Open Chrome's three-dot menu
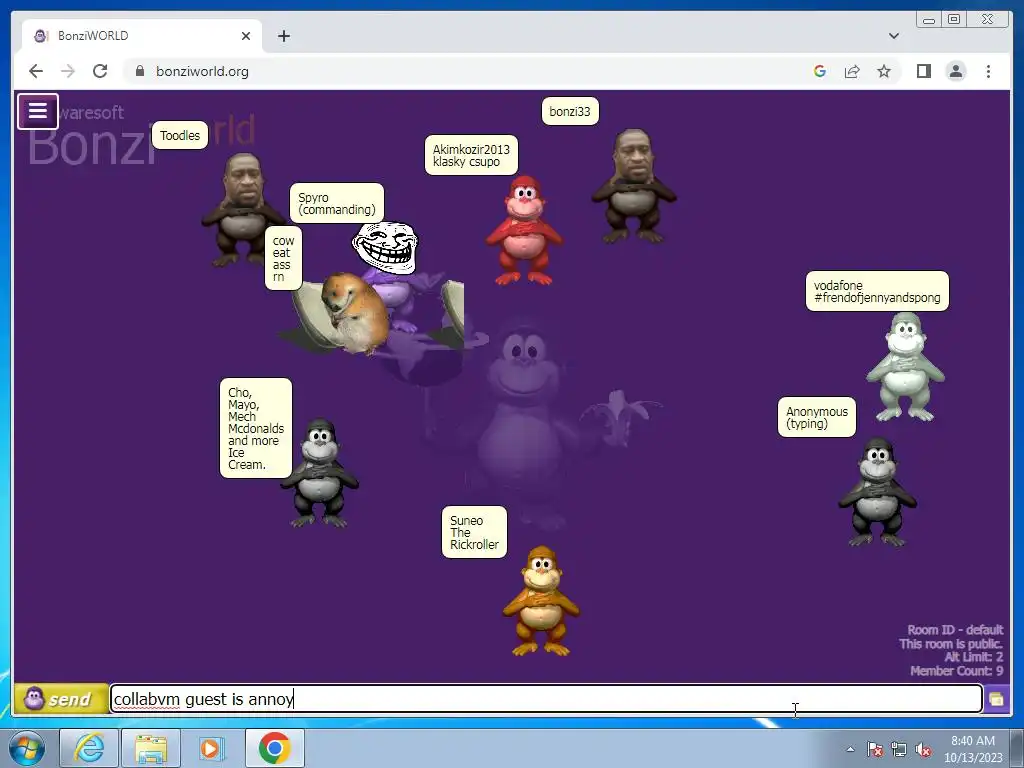Image resolution: width=1024 pixels, height=768 pixels. coord(988,71)
